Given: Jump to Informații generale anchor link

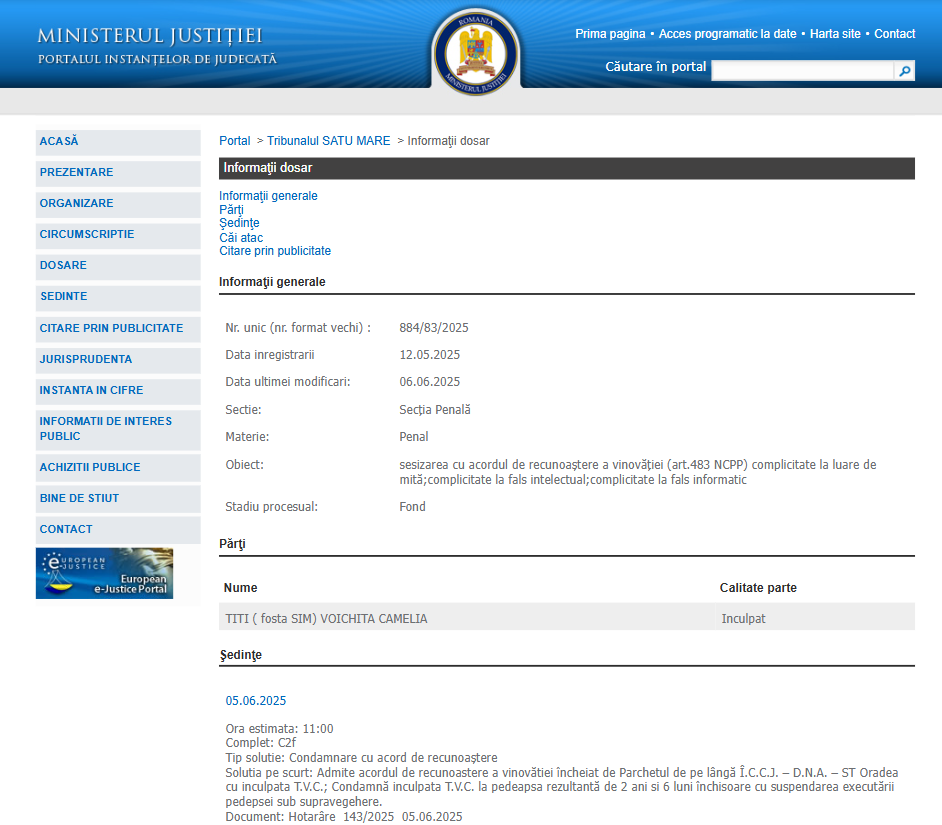Looking at the screenshot, I should pos(268,196).
